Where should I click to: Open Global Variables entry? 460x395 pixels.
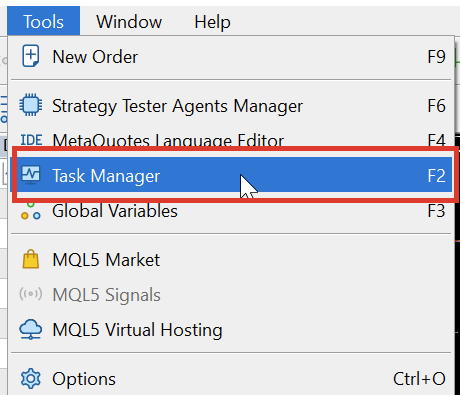[x=231, y=211]
